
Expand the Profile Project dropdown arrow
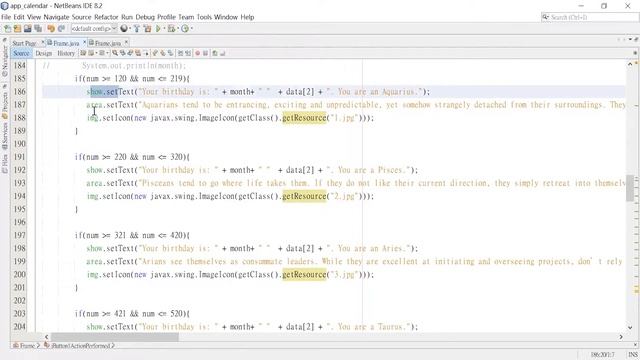point(191,29)
